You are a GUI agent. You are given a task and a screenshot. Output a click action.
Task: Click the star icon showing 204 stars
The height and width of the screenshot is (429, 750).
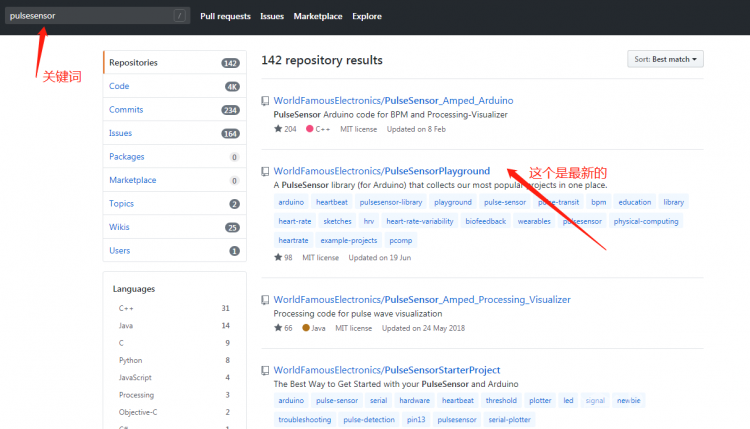(x=278, y=129)
